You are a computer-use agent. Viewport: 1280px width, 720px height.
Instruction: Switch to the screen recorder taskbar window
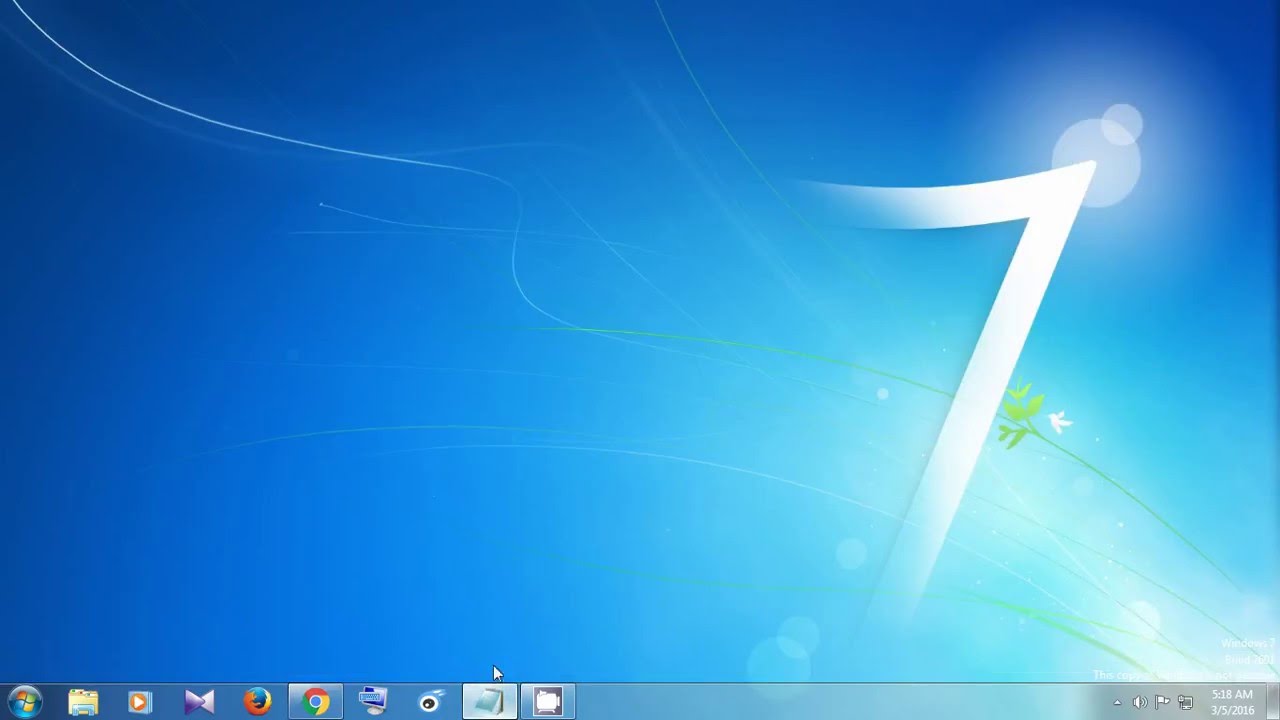[x=547, y=702]
